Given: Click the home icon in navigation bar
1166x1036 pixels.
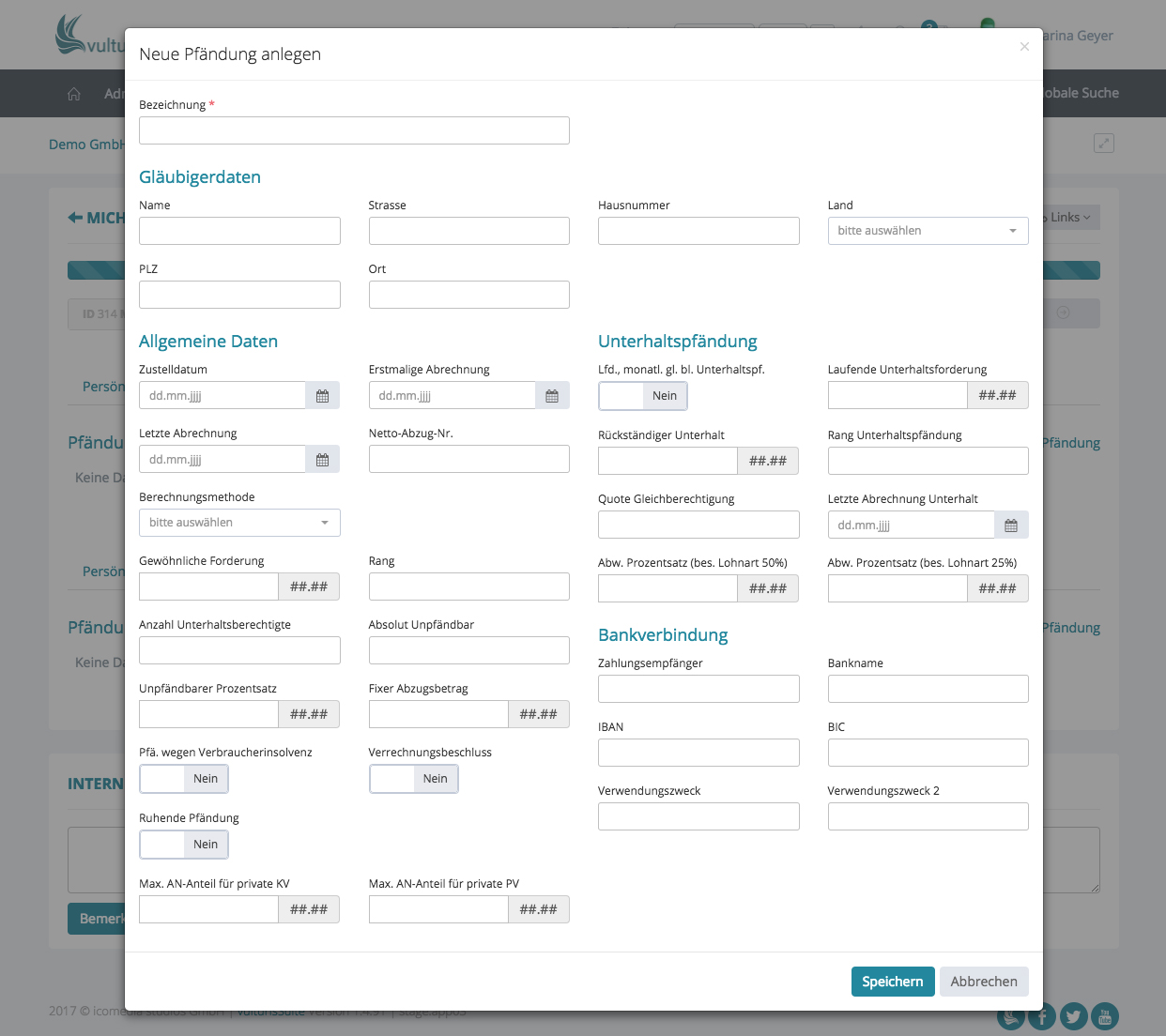Looking at the screenshot, I should pos(74,94).
